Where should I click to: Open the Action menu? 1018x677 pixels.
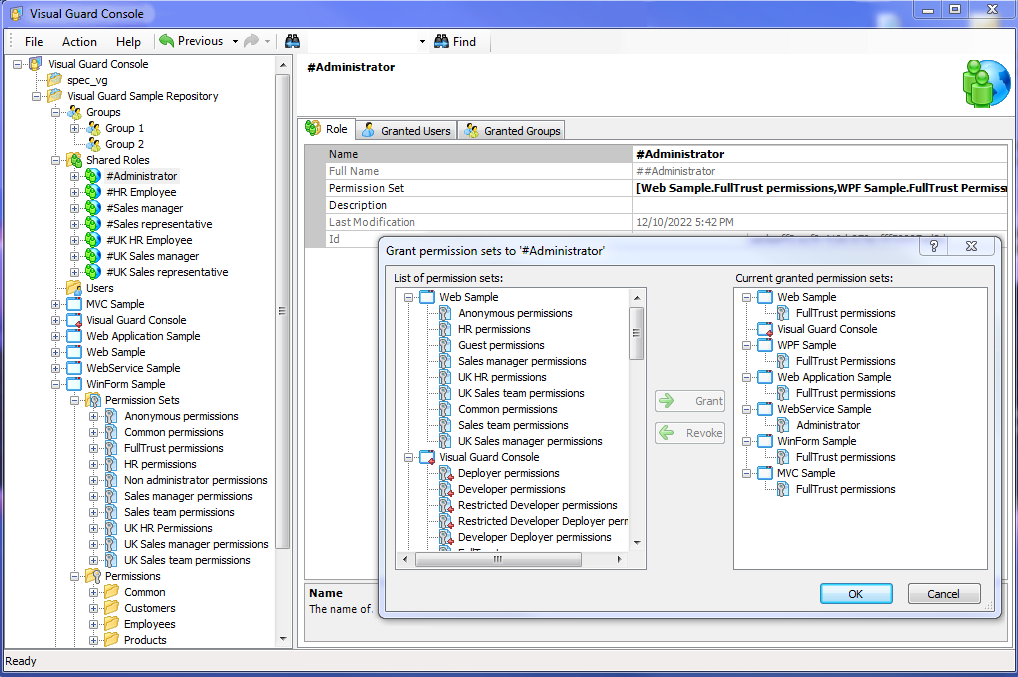(79, 42)
